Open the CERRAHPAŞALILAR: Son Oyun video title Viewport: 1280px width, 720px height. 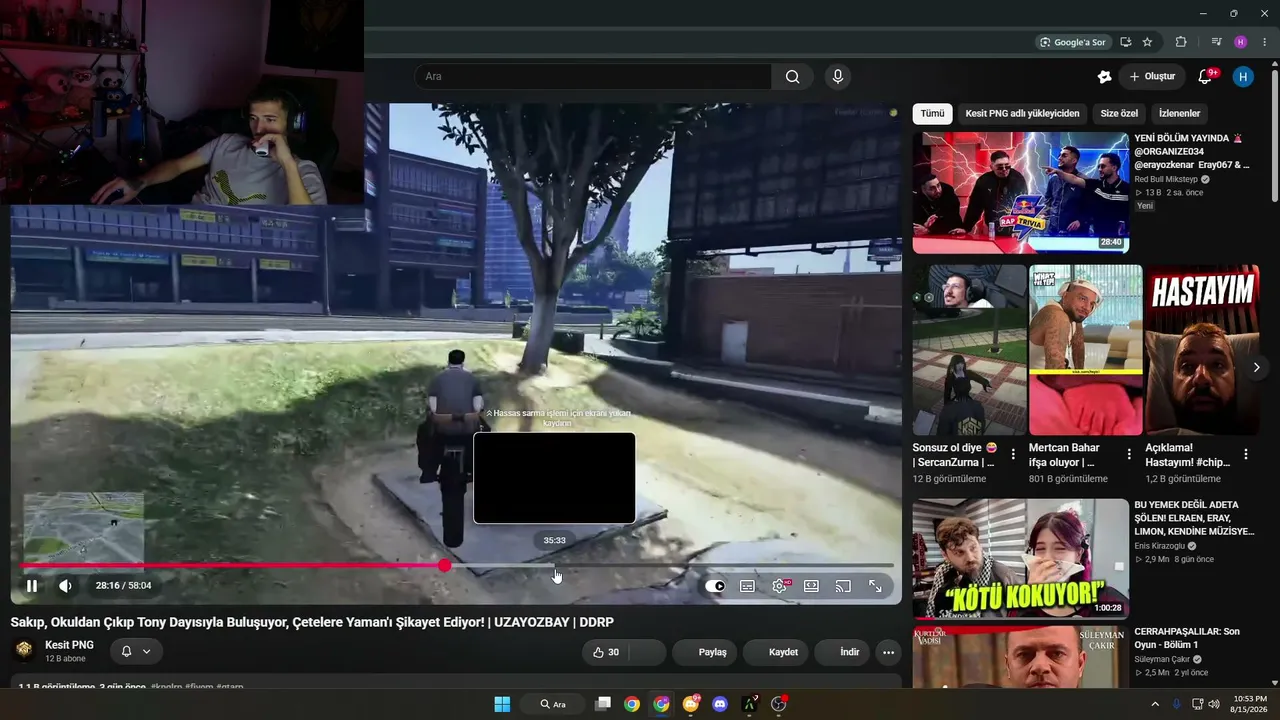coord(1187,638)
